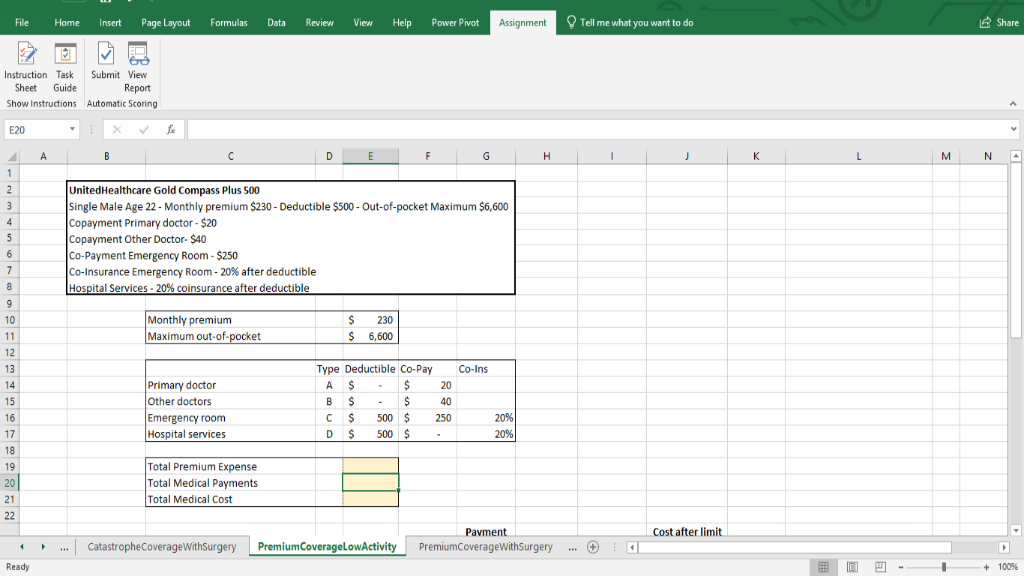Open the Task Guide

[x=65, y=67]
